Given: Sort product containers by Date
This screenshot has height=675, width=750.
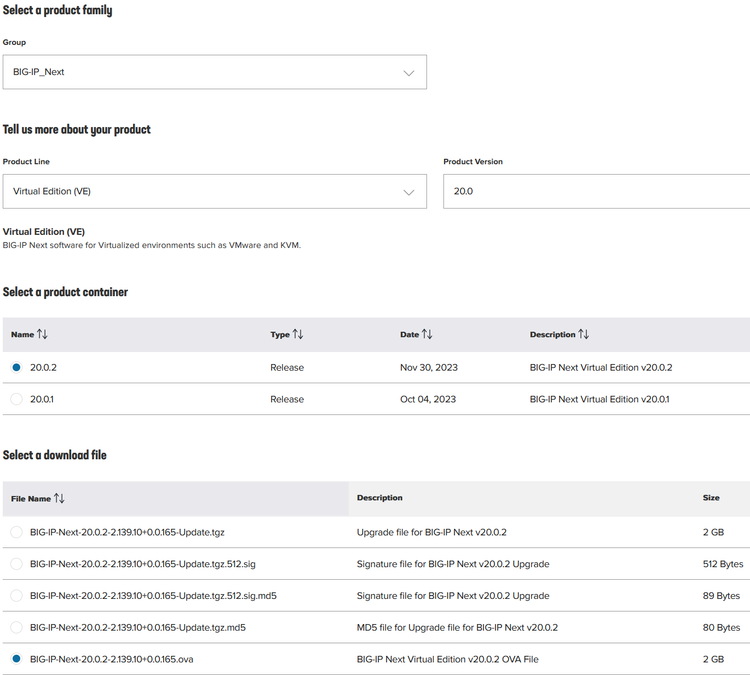Looking at the screenshot, I should [427, 334].
